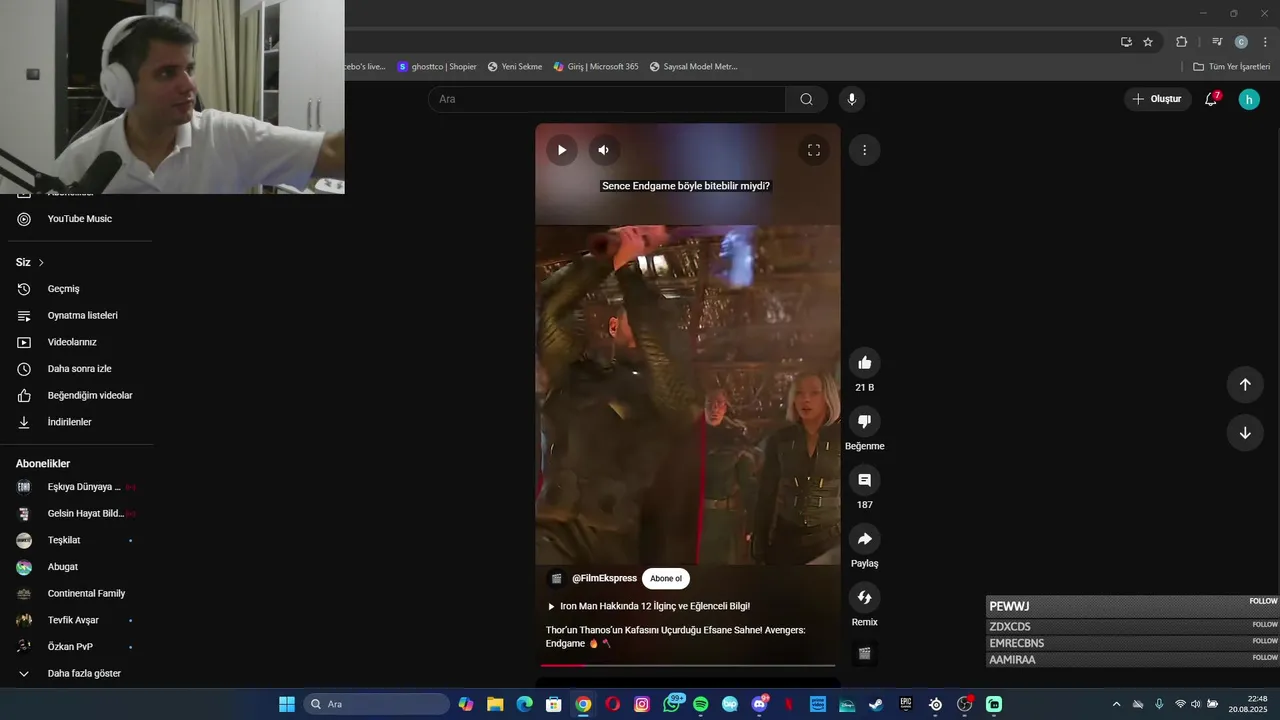
Task: Open Chrome extensions puzzle icon
Action: pyautogui.click(x=1181, y=42)
